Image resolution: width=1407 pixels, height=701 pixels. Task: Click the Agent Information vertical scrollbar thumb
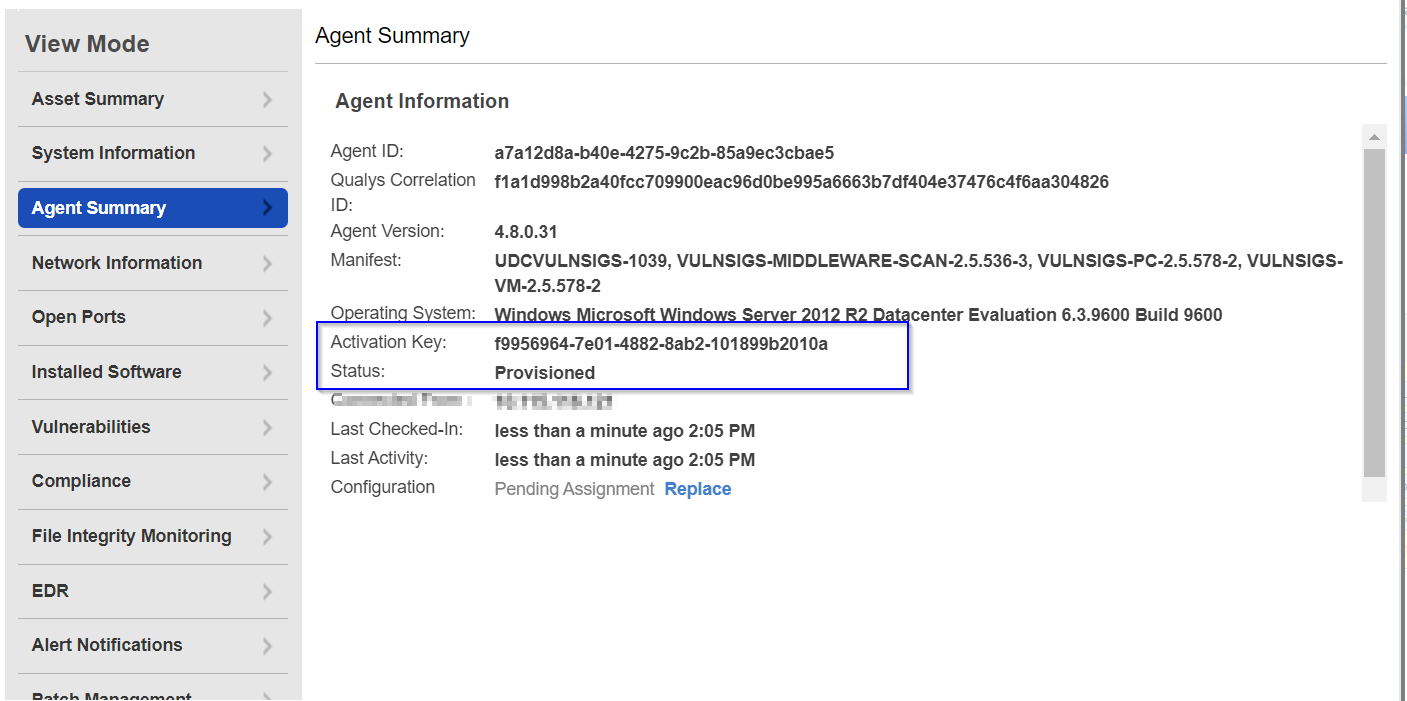tap(1374, 310)
